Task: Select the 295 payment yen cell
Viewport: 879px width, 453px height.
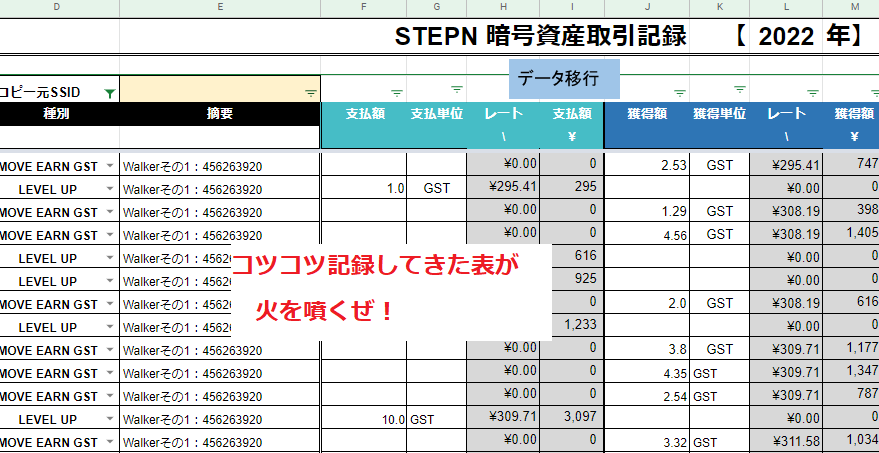Action: [572, 187]
